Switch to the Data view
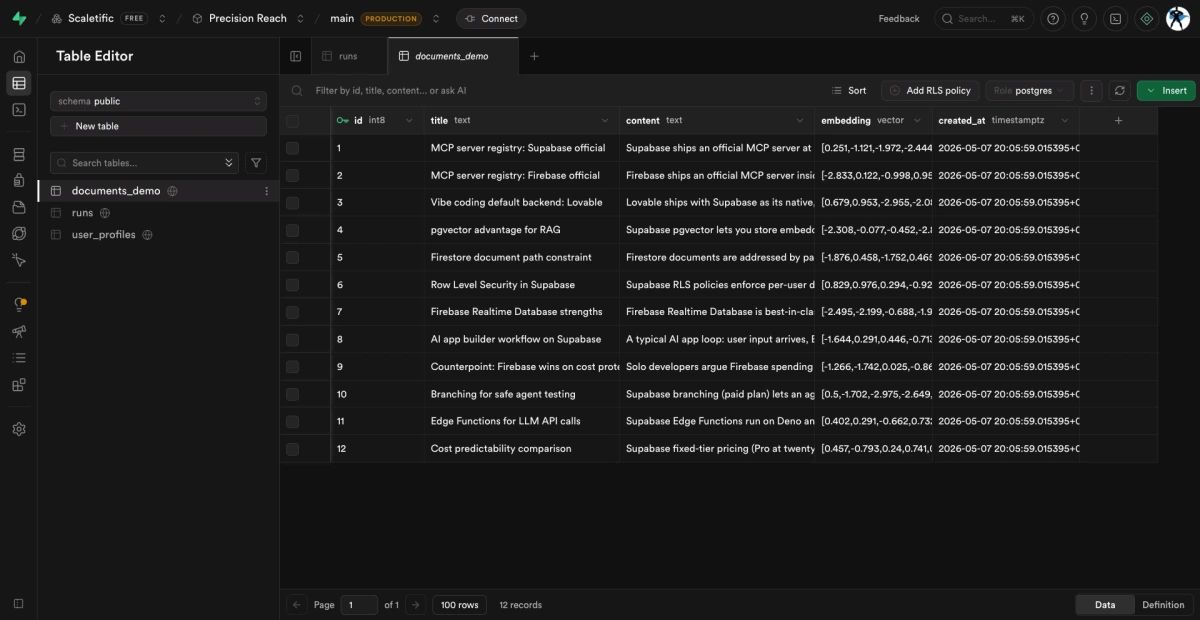 coord(1105,604)
